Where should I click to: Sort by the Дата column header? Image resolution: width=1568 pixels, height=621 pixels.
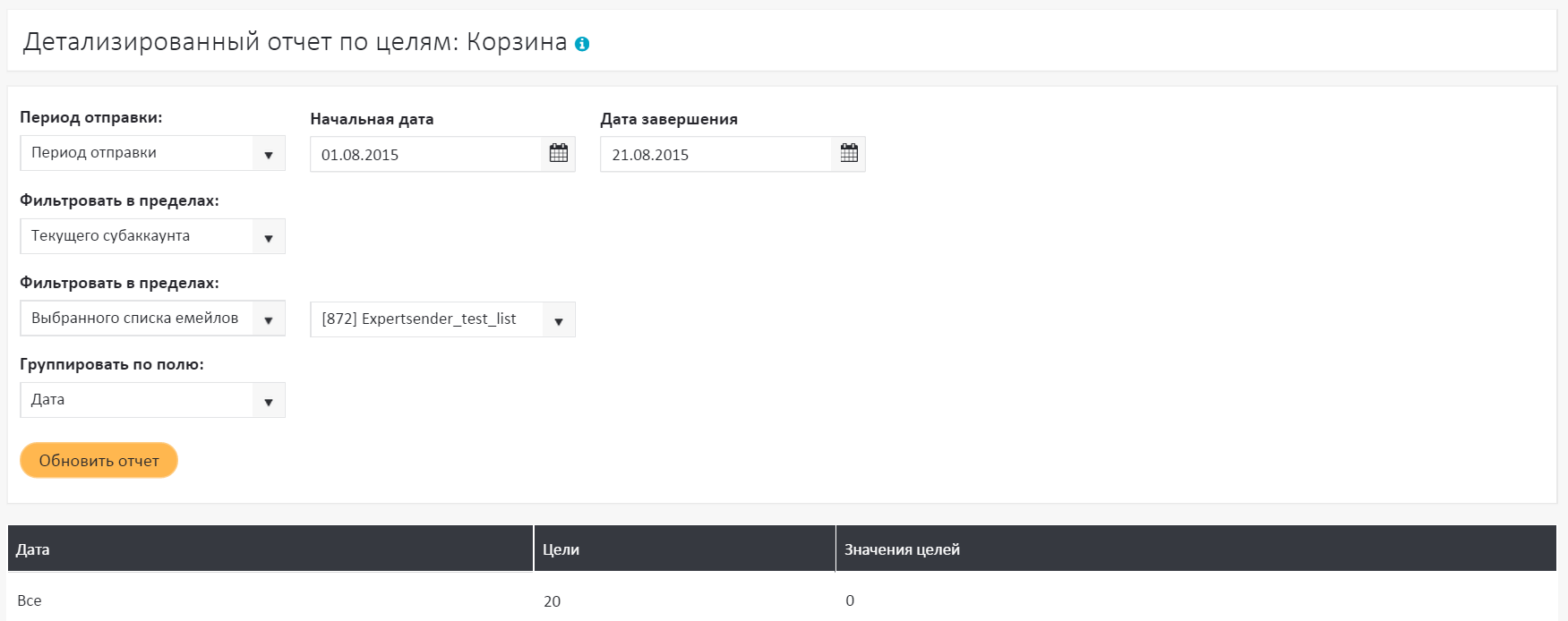(x=33, y=549)
